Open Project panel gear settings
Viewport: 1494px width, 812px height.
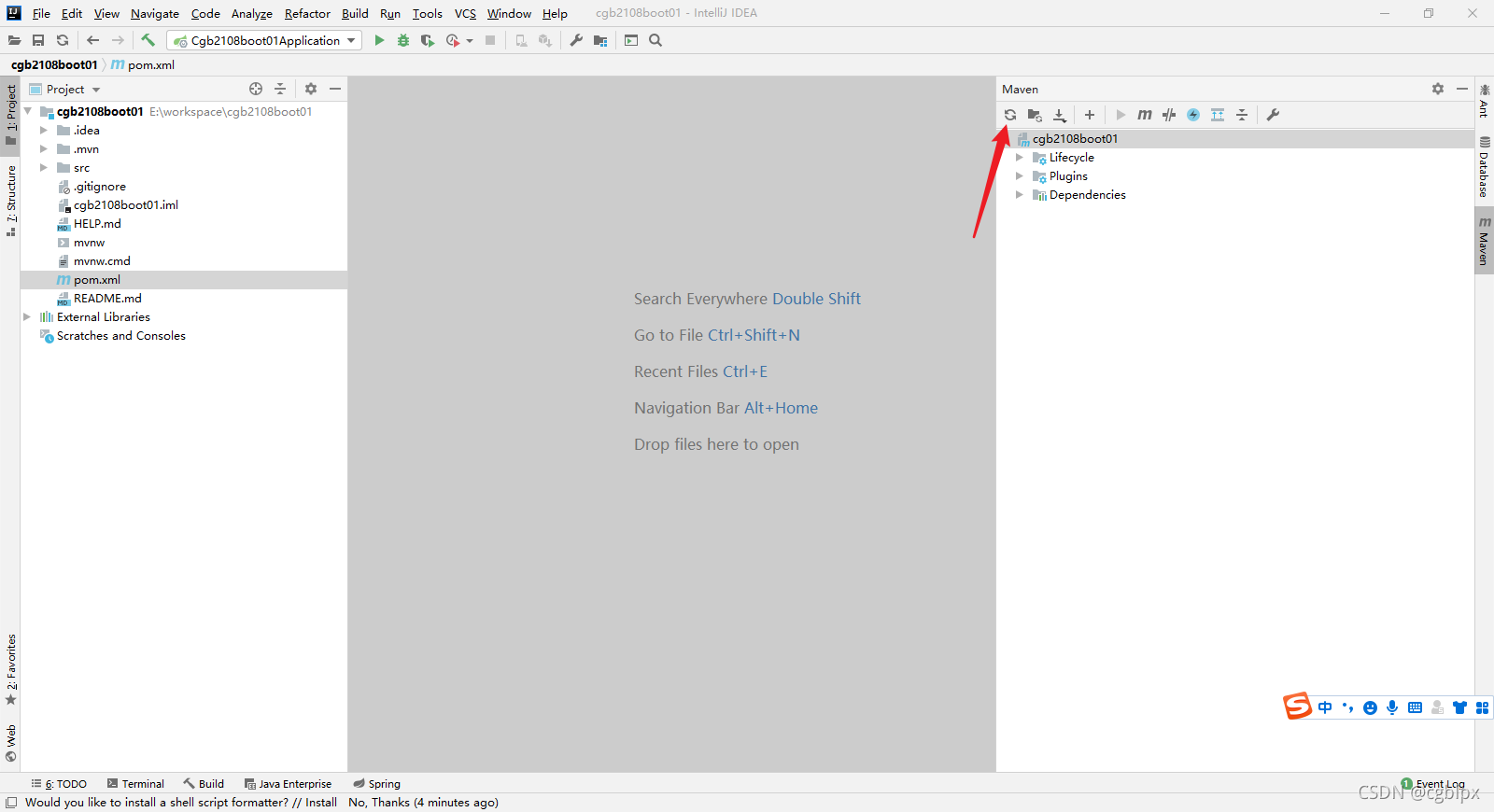[311, 89]
